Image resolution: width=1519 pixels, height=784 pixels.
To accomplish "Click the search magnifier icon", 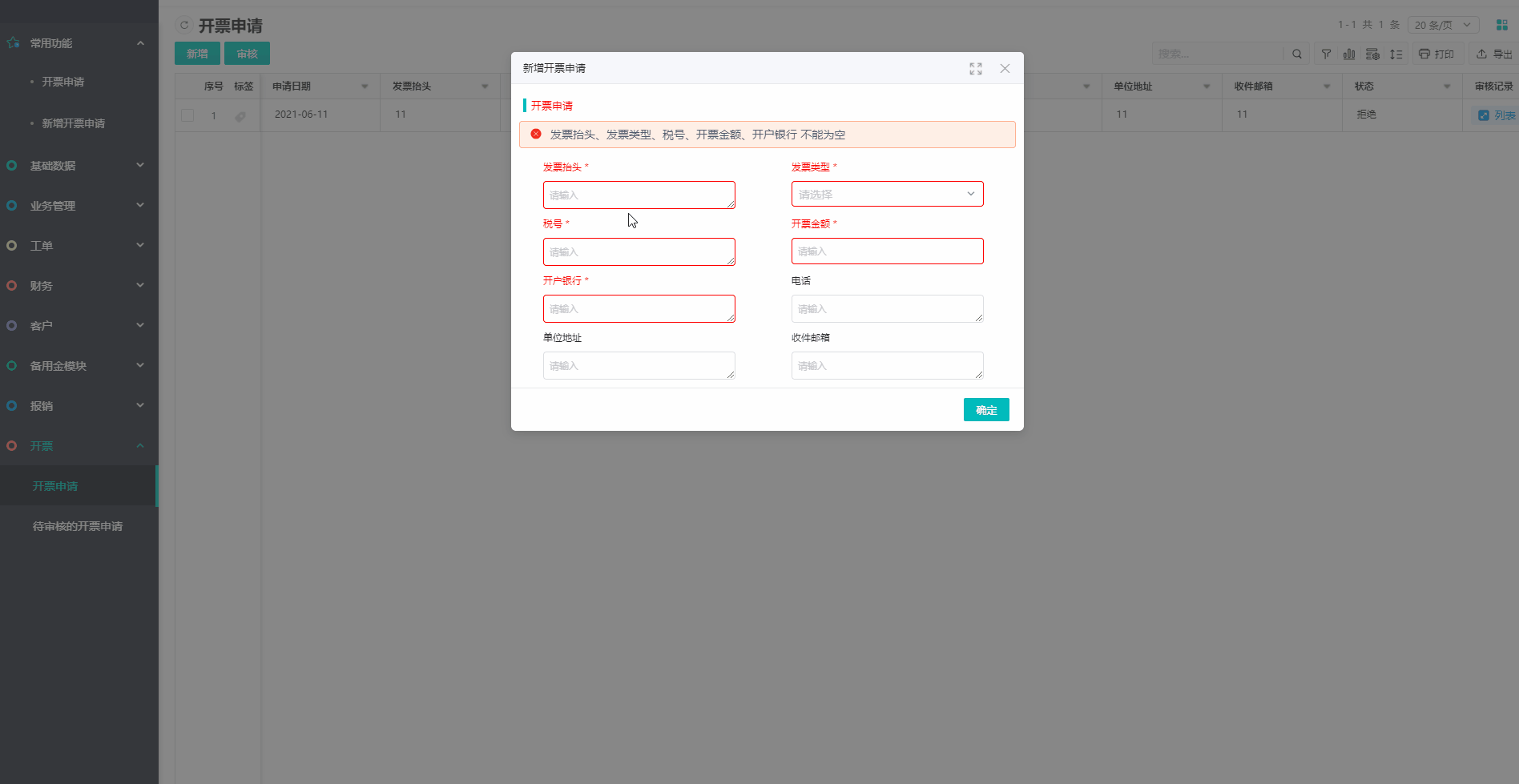I will coord(1297,54).
